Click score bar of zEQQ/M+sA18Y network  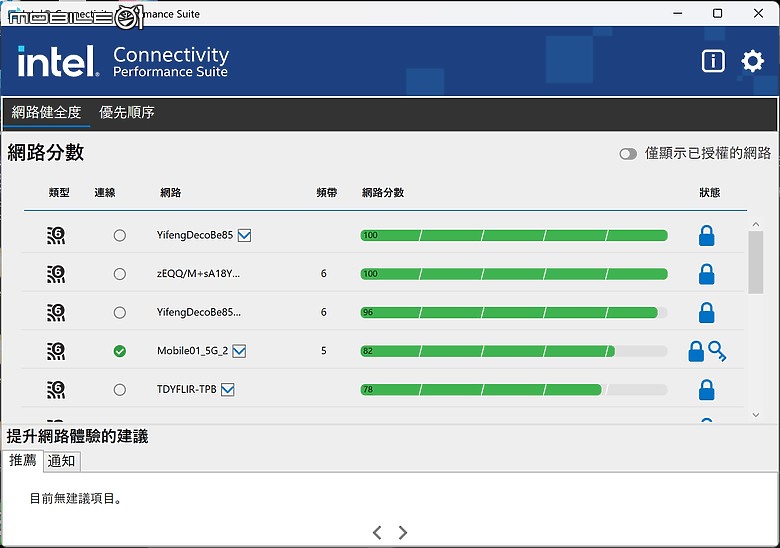pyautogui.click(x=514, y=274)
